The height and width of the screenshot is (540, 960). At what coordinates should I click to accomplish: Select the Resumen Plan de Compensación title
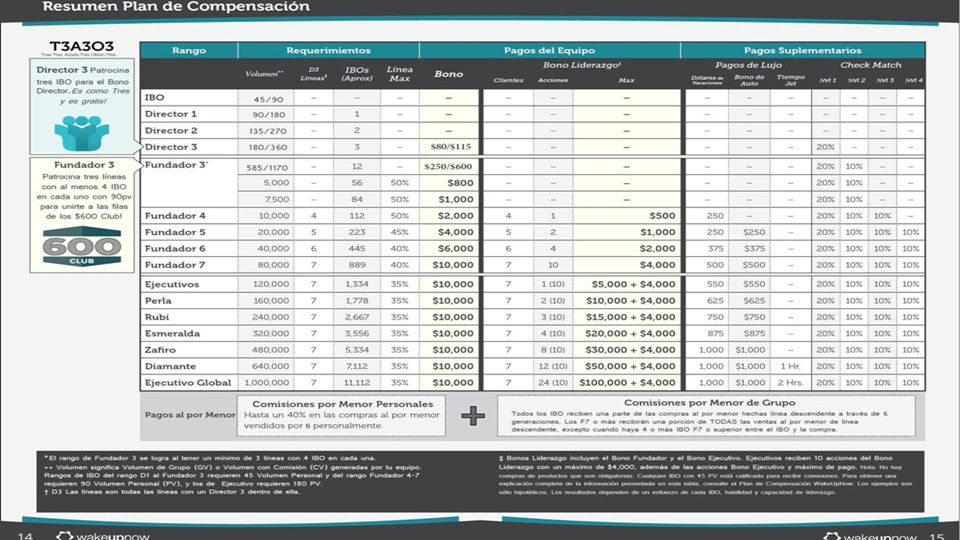176,7
